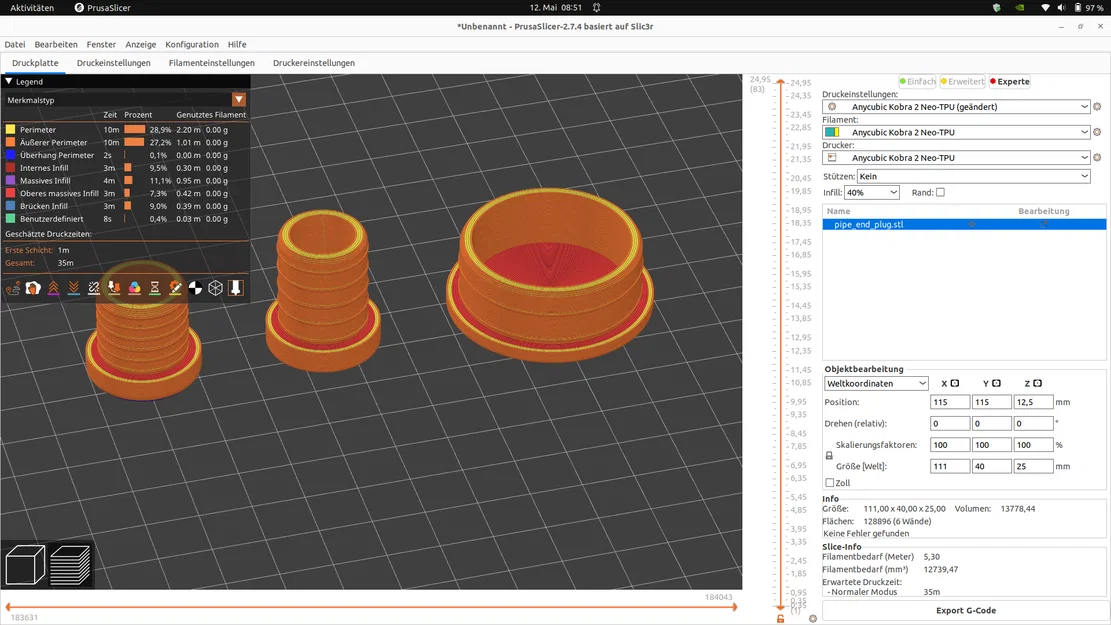
Task: Open settings via the gear icon beside Druckeinstellungen
Action: pyautogui.click(x=1099, y=106)
